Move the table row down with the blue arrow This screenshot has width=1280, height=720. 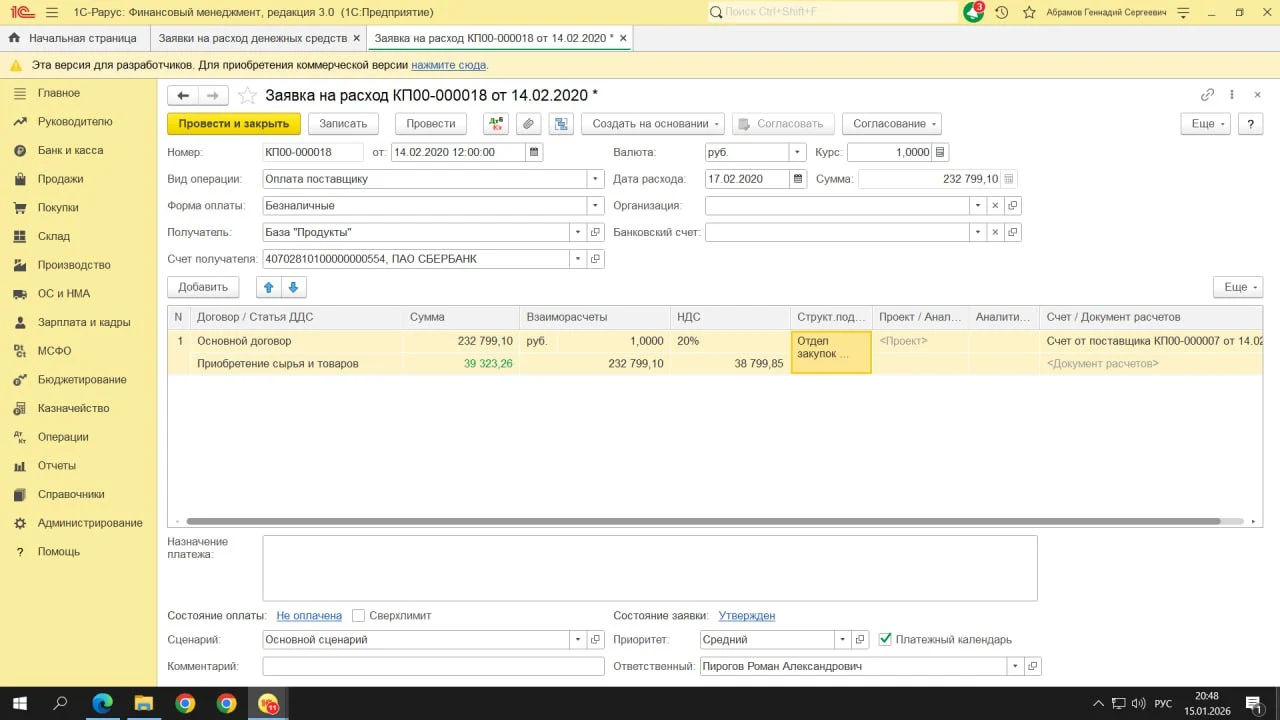coord(293,287)
